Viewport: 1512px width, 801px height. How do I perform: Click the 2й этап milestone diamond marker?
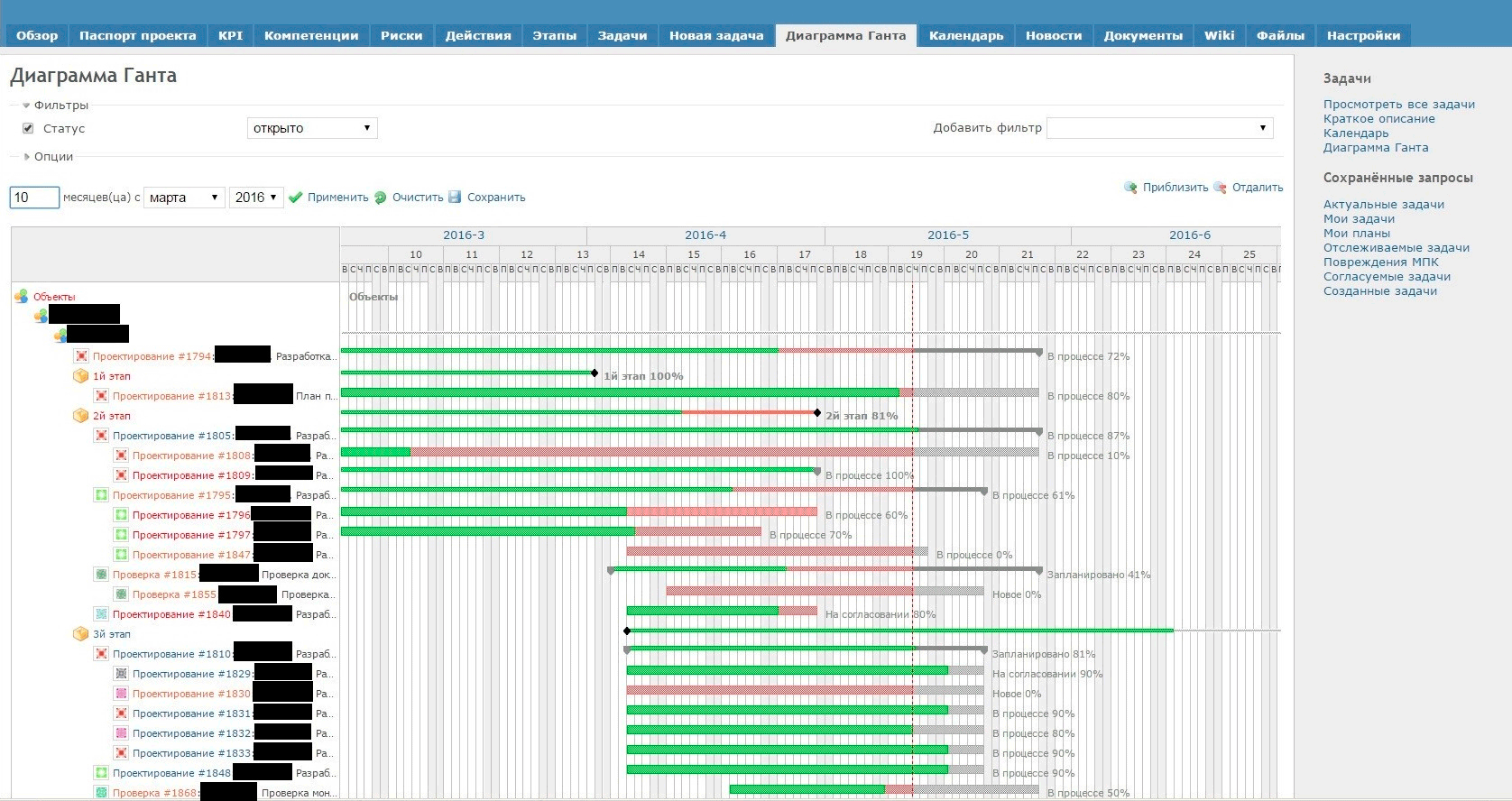point(817,412)
